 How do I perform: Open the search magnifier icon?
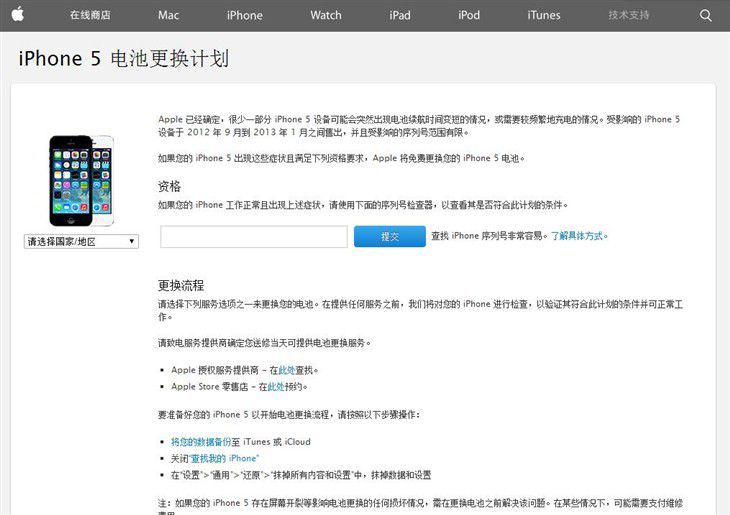(705, 15)
